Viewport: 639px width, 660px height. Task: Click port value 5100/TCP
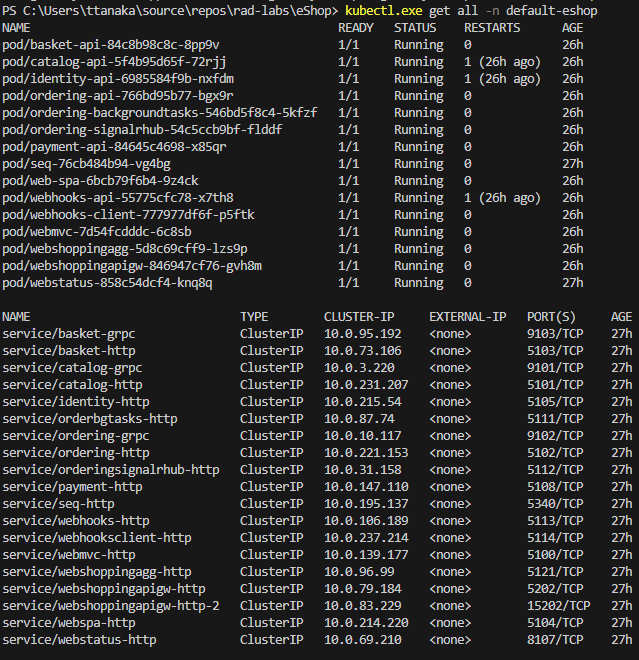coord(555,555)
